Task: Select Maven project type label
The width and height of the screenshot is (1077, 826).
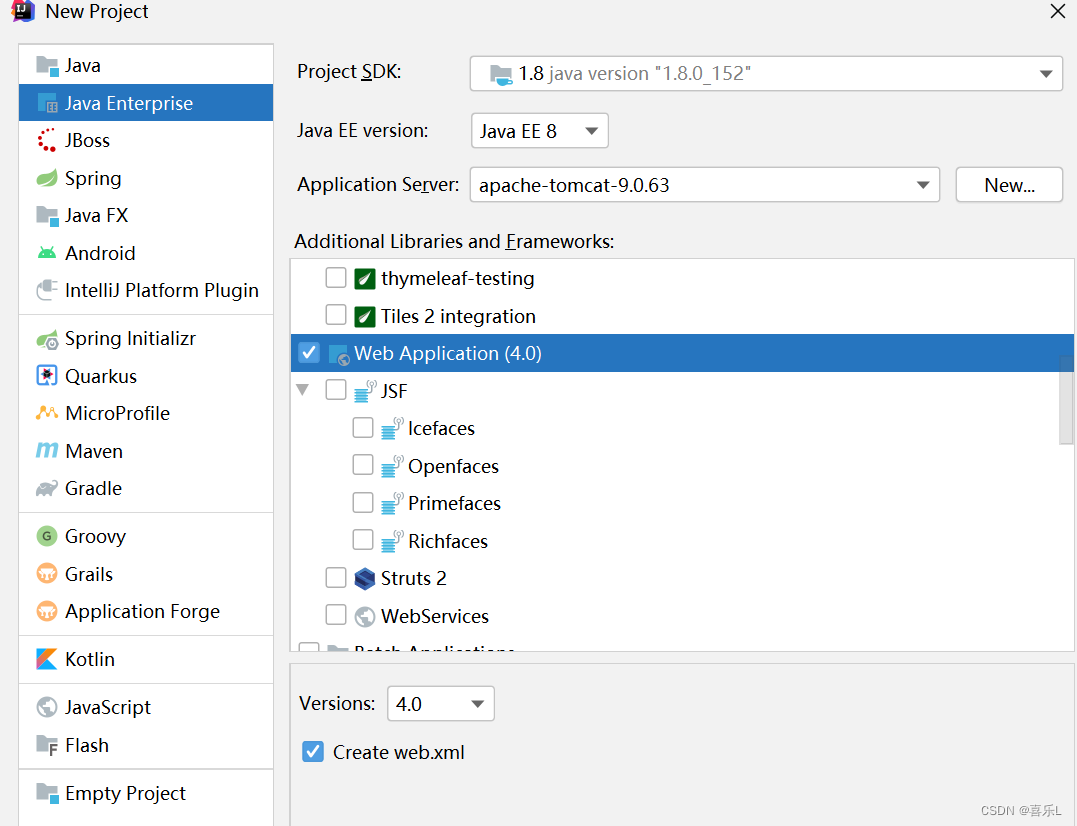Action: click(94, 451)
